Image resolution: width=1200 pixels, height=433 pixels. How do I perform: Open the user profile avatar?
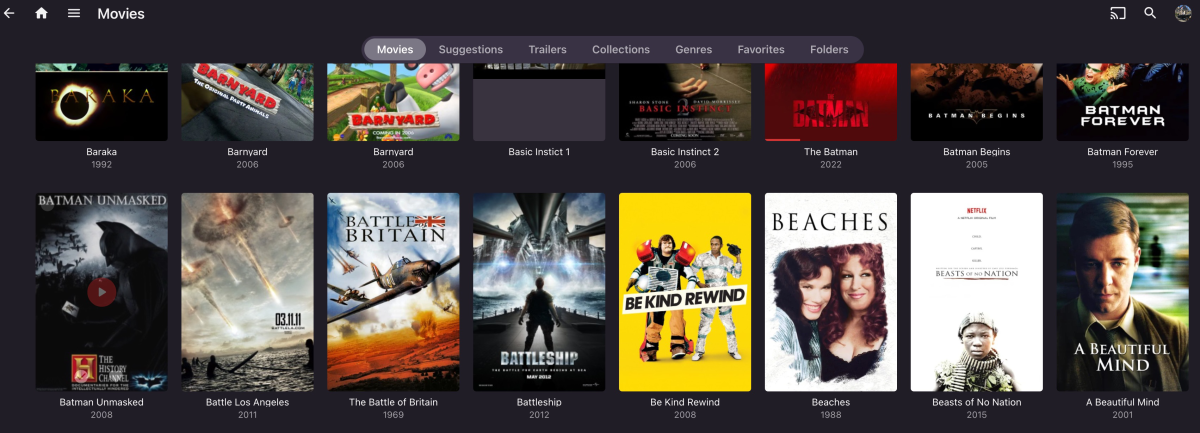(x=1183, y=14)
